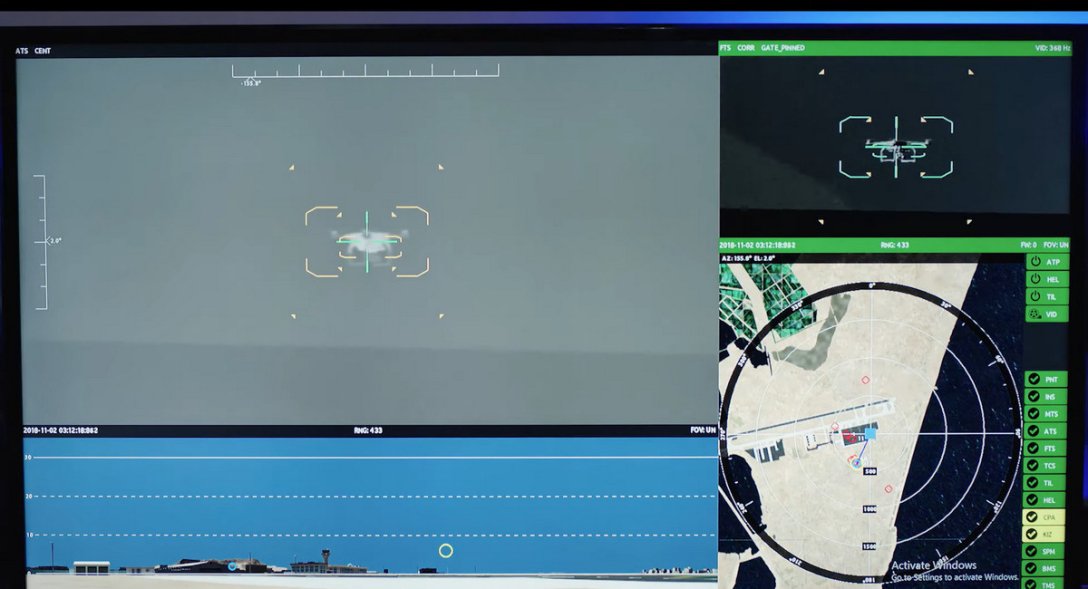This screenshot has width=1088, height=589.
Task: Toggle the yellow KIZ checkbox
Action: tap(1034, 535)
